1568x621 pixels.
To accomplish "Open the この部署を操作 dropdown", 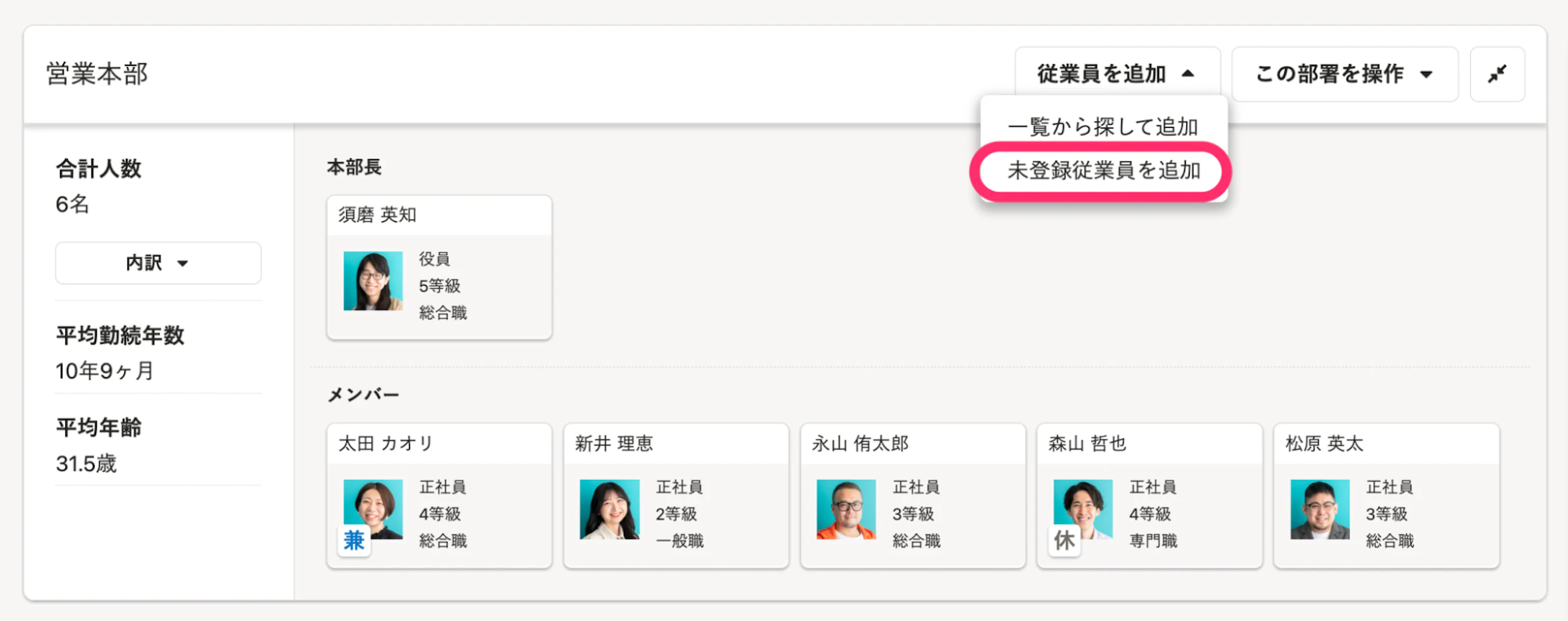I will pos(1345,74).
